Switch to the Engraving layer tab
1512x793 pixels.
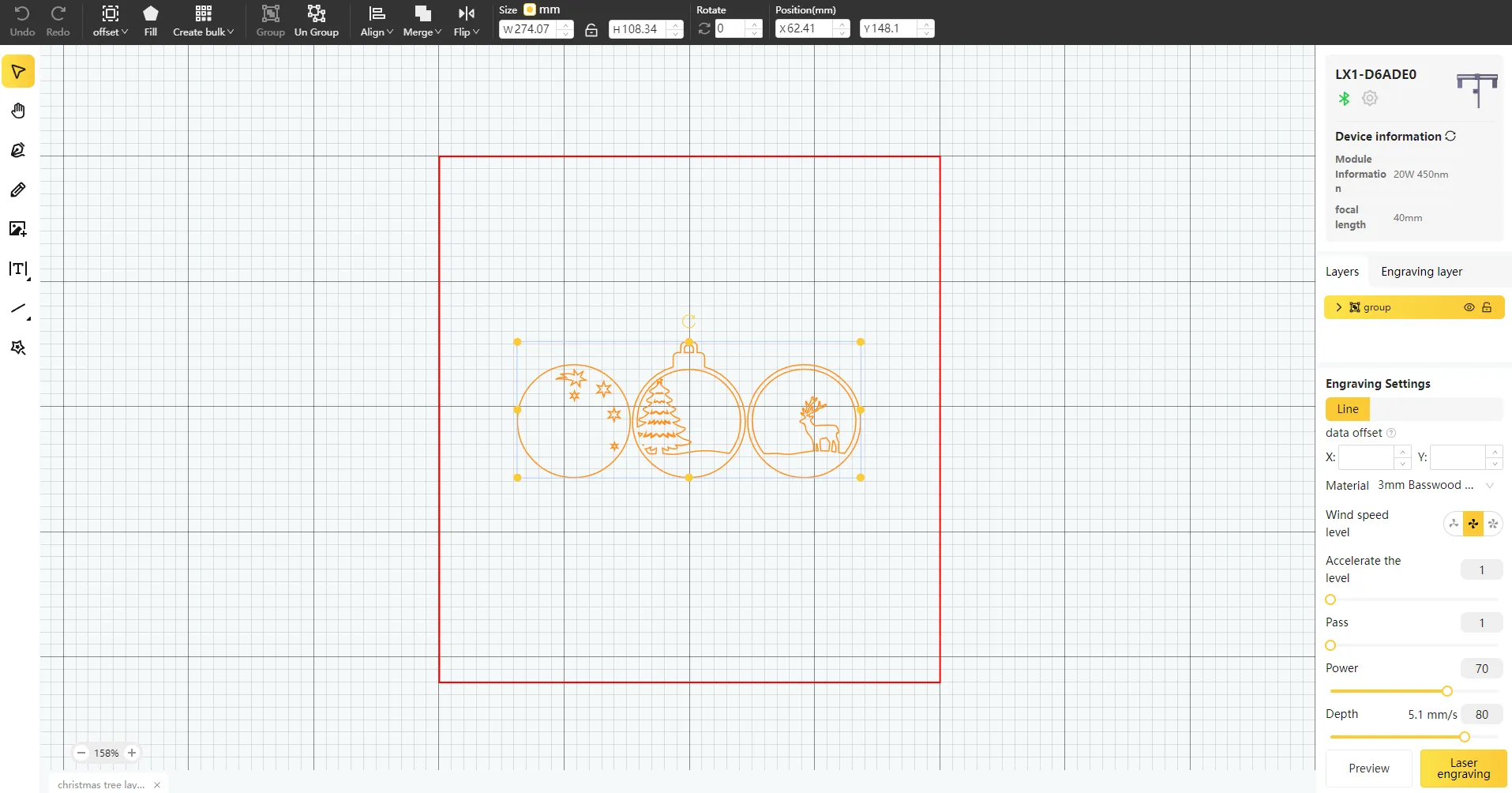click(x=1421, y=272)
